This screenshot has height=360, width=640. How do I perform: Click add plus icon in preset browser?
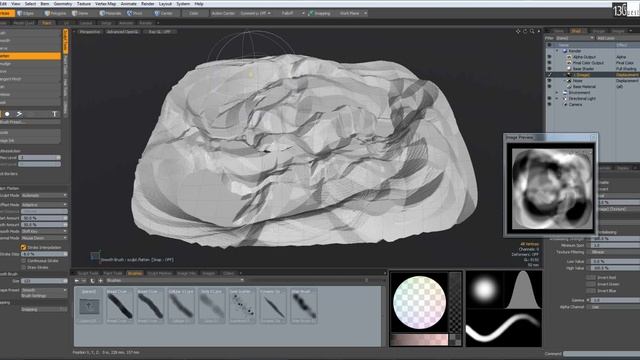[x=100, y=280]
